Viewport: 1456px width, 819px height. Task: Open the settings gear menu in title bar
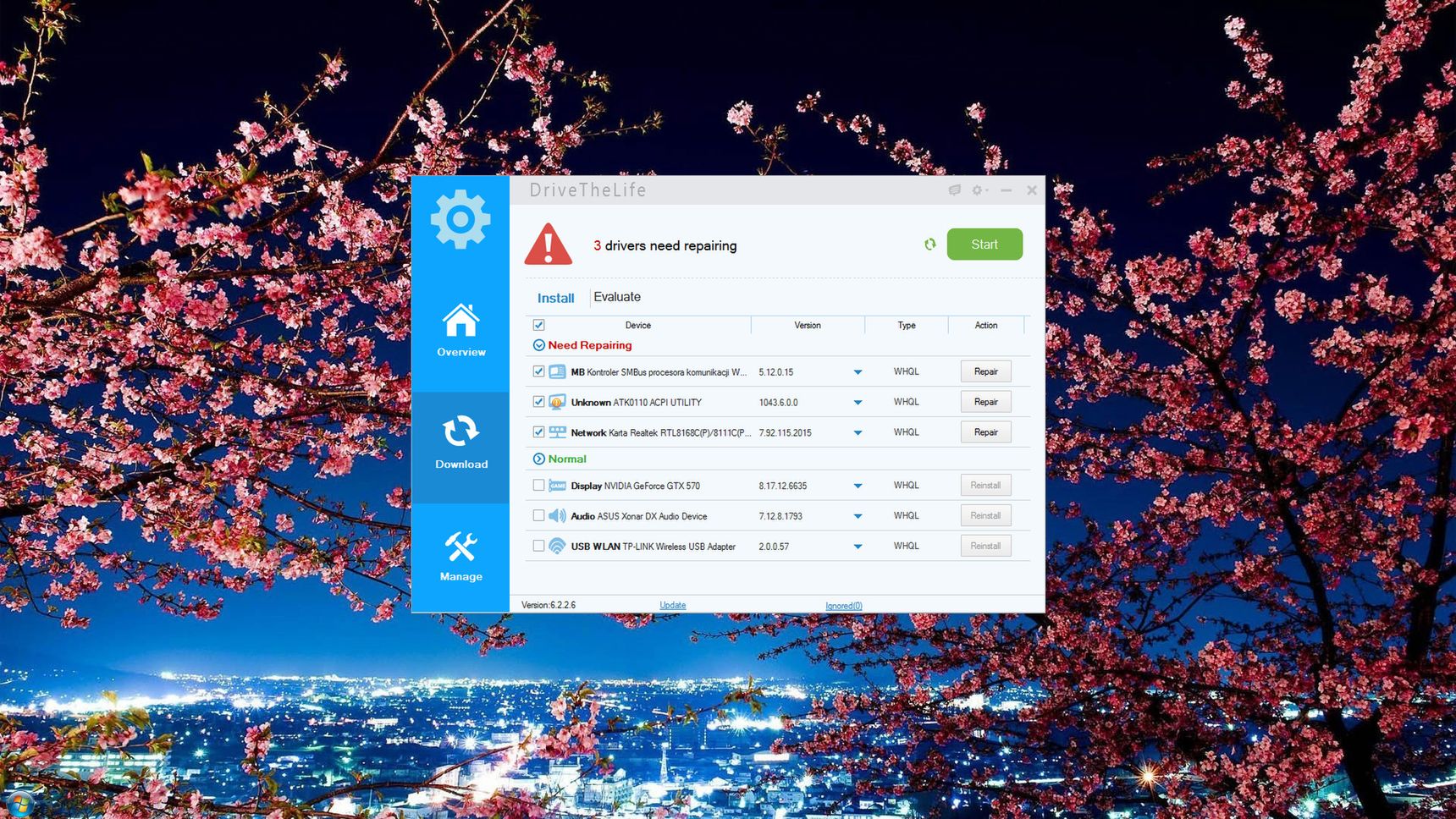click(x=979, y=190)
